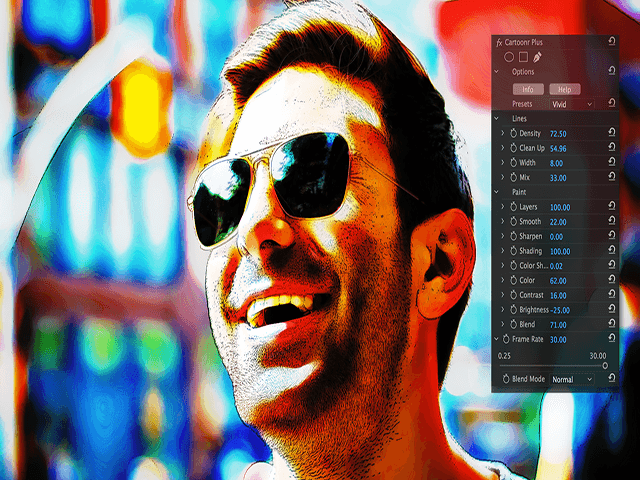This screenshot has height=480, width=640.
Task: Toggle animation stopwatch for Layers
Action: coord(513,207)
